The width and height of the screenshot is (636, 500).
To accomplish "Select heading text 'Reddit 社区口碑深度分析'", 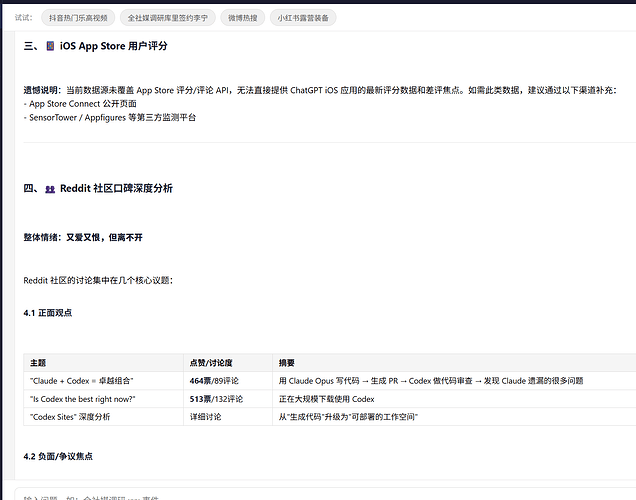I will [116, 189].
